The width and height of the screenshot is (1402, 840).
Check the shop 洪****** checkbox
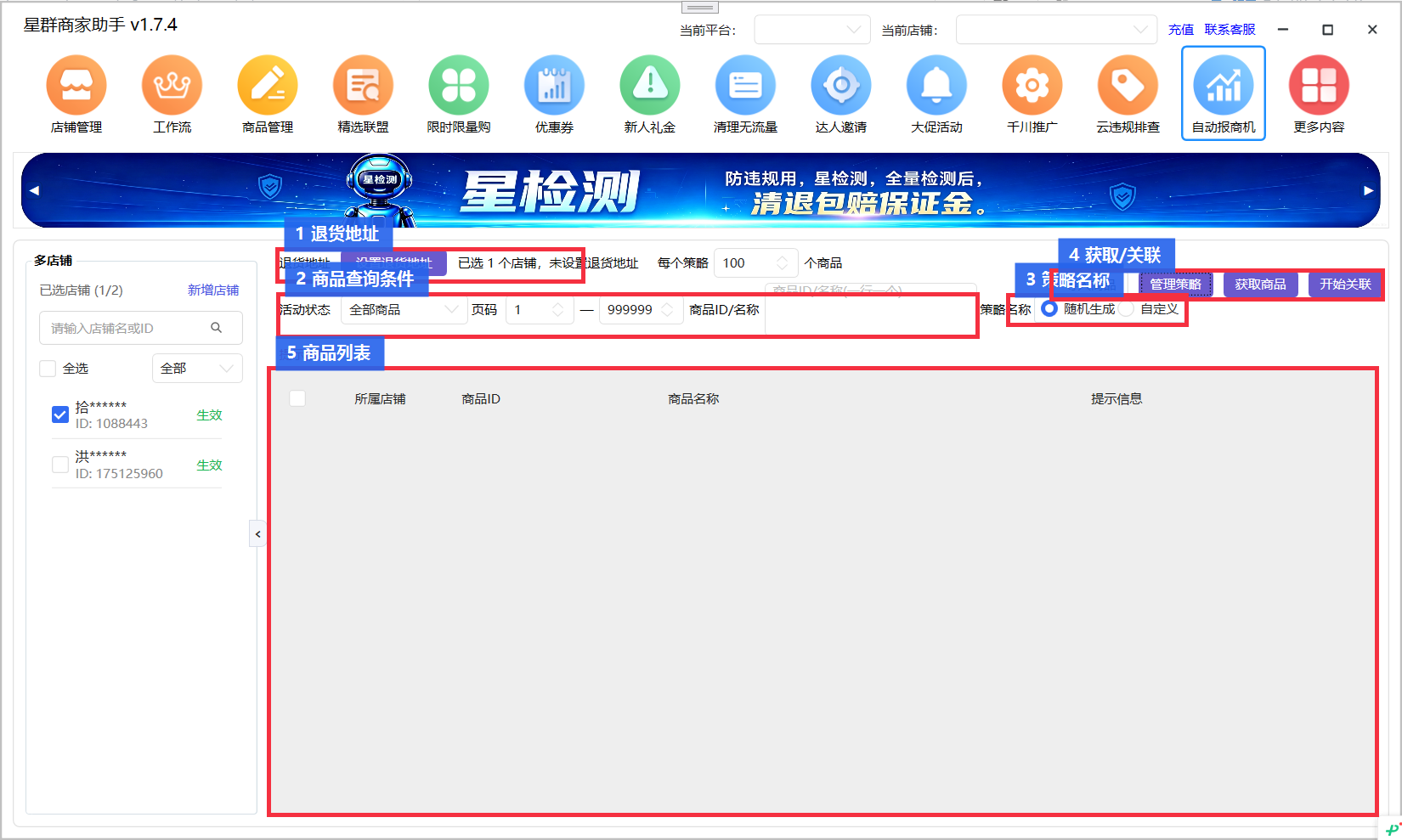(x=60, y=465)
